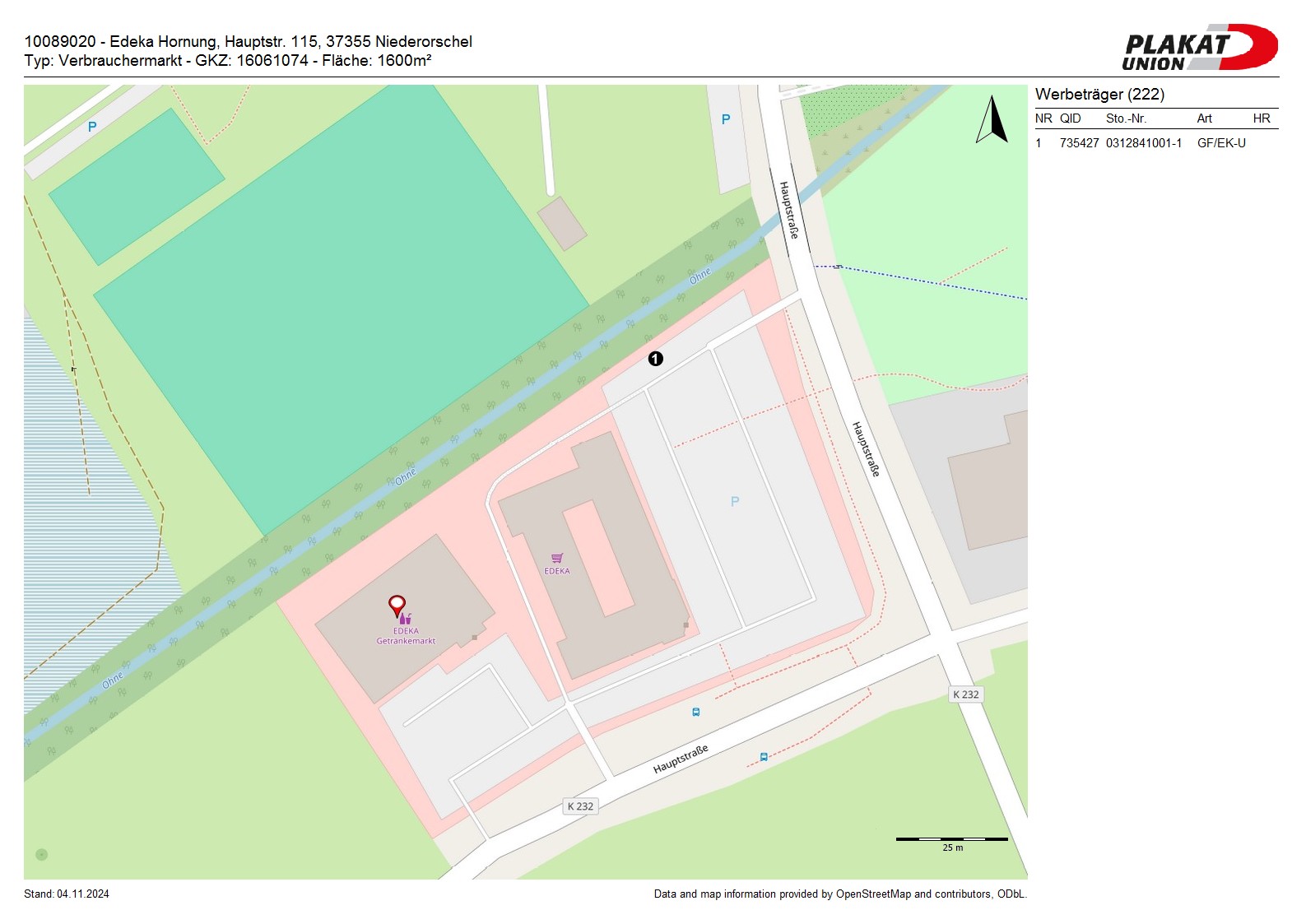Click the bus stop icon north of Hauptstraße
The height and width of the screenshot is (924, 1306).
click(x=696, y=713)
